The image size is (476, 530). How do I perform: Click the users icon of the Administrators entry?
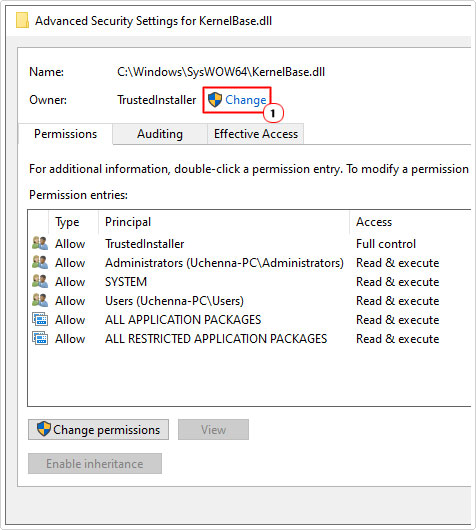pyautogui.click(x=40, y=262)
